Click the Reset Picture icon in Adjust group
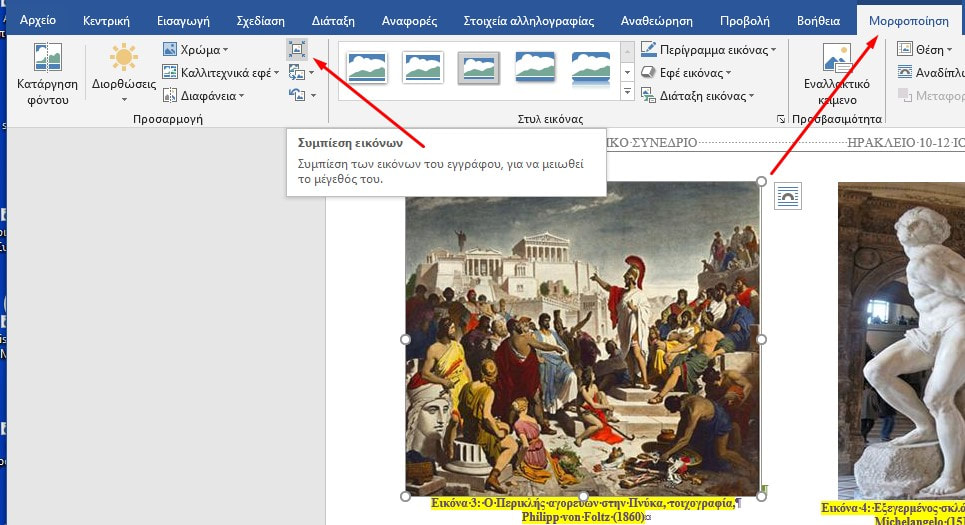The height and width of the screenshot is (525, 965). click(x=297, y=95)
